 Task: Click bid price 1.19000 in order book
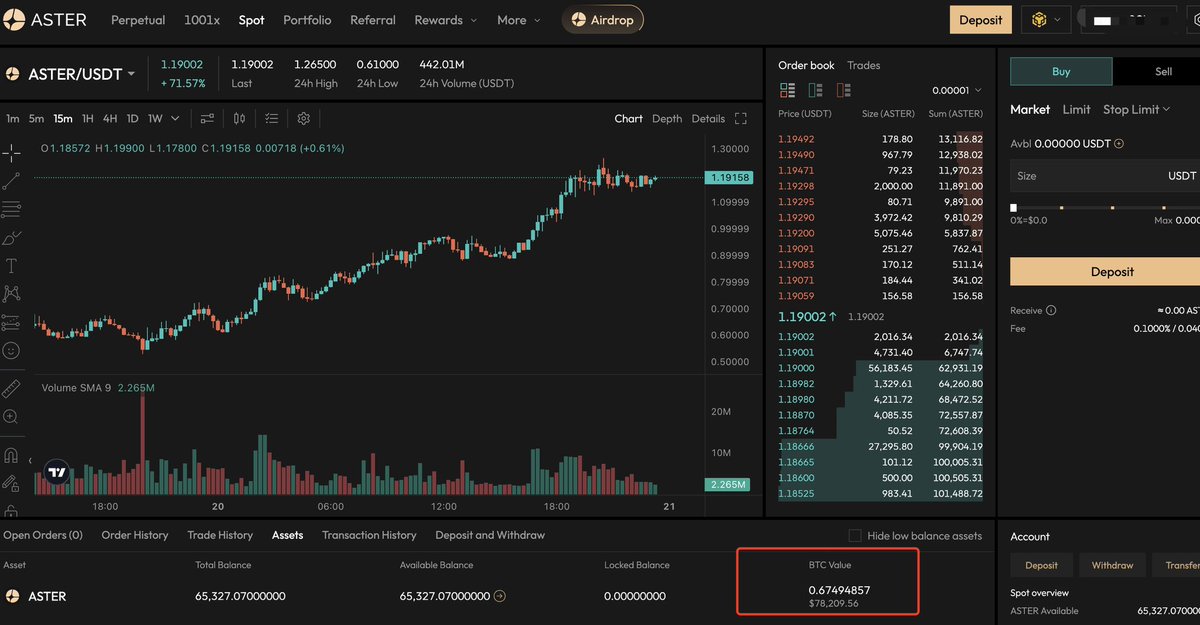click(x=796, y=368)
